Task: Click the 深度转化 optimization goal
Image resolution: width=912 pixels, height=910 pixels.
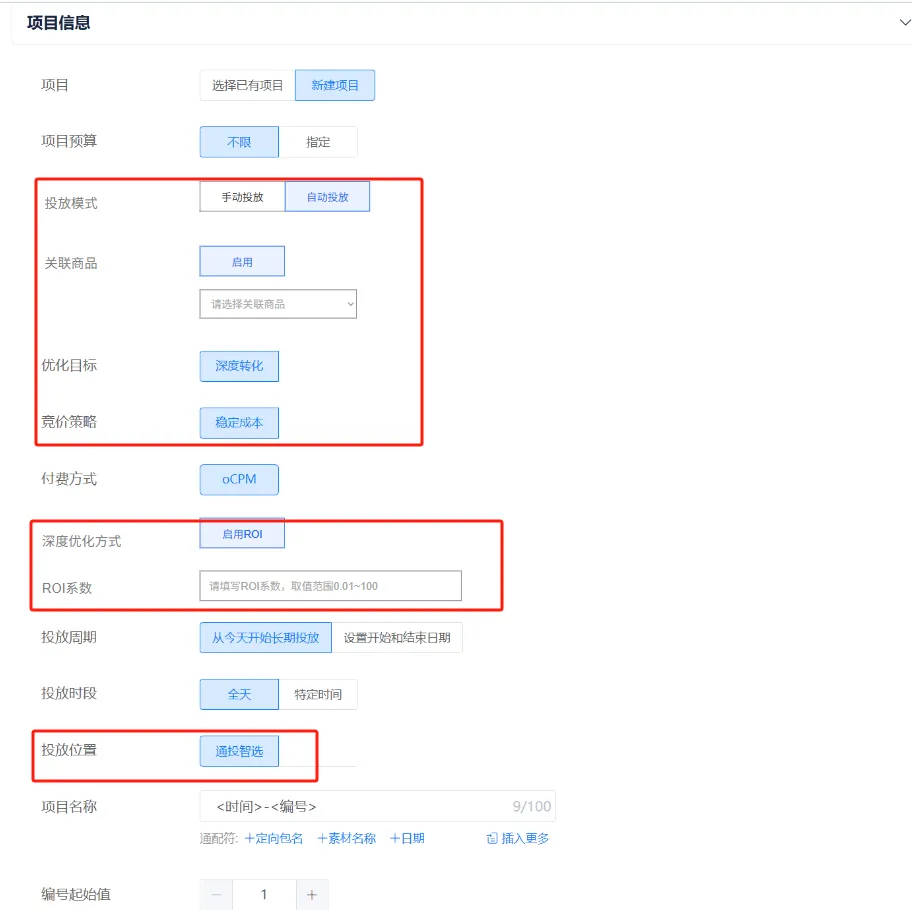Action: pyautogui.click(x=239, y=366)
